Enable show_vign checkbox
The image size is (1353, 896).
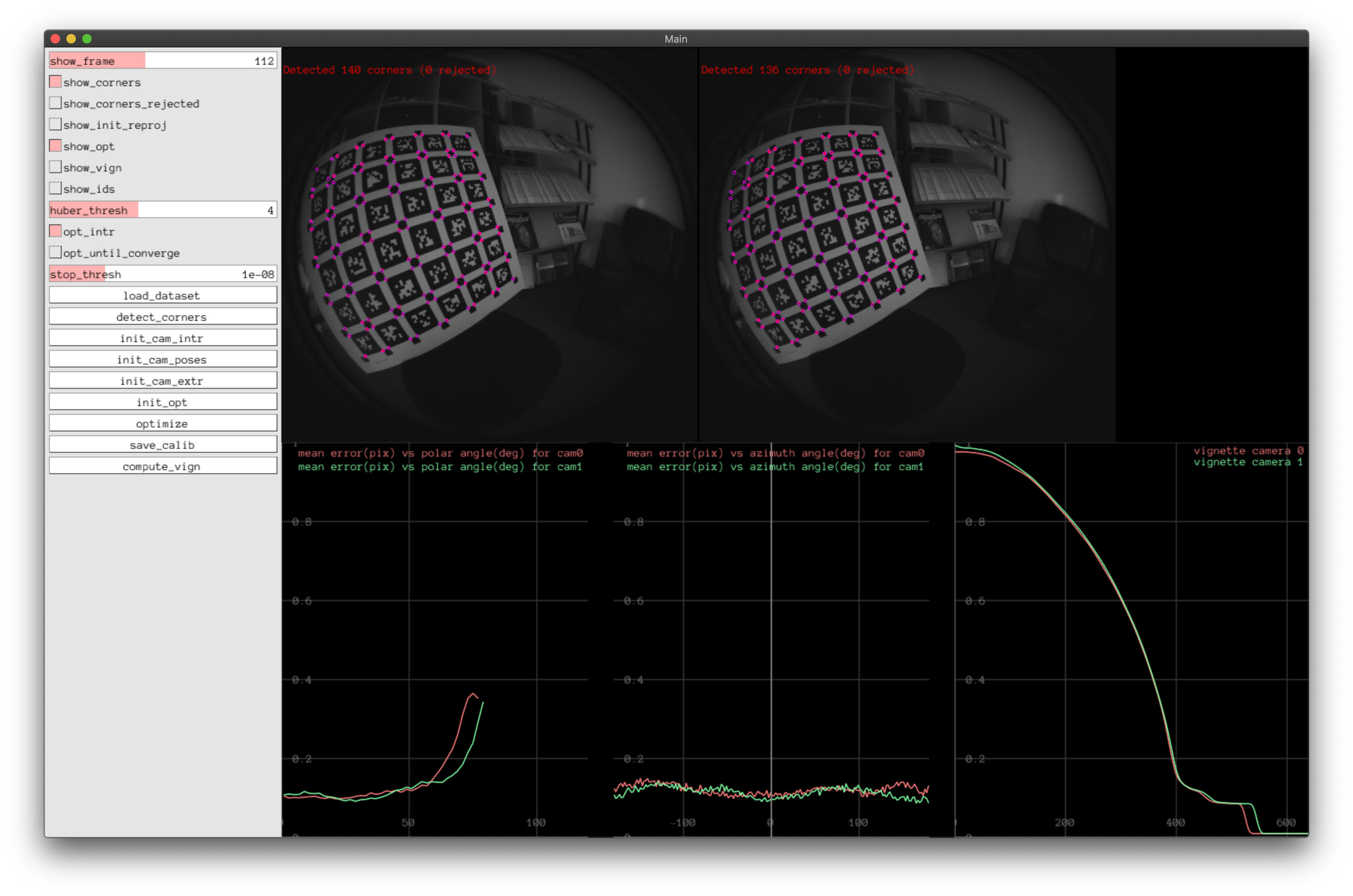click(x=55, y=167)
